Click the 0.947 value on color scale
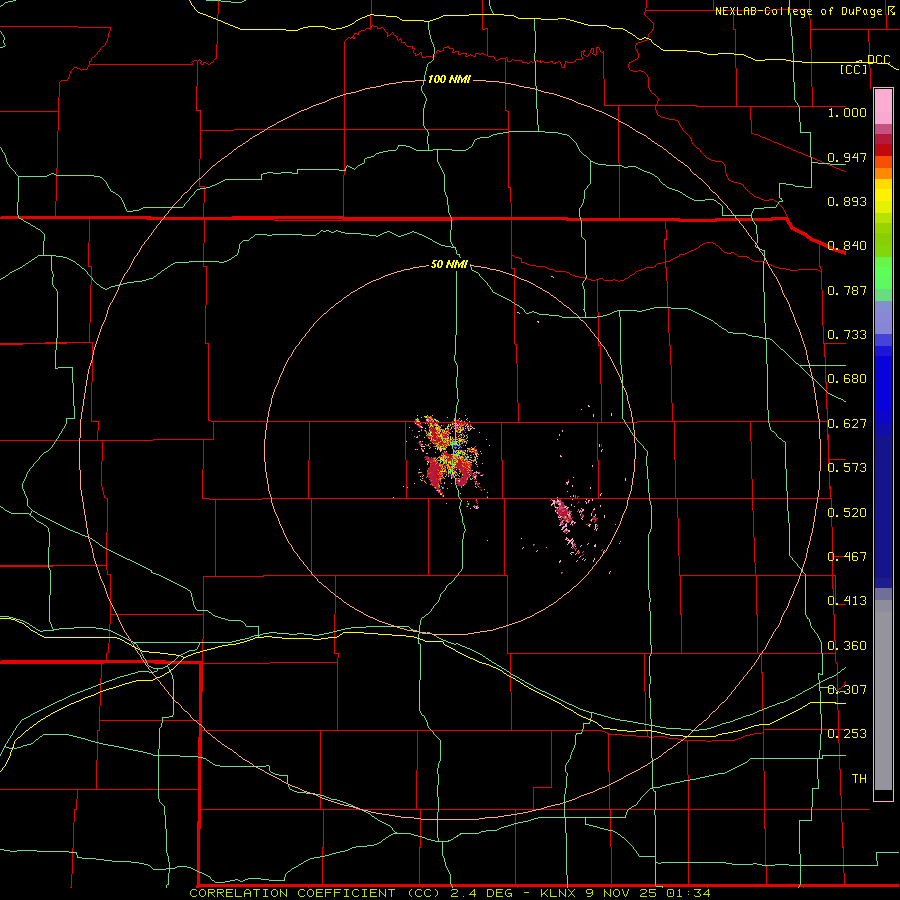This screenshot has width=900, height=900. (847, 157)
